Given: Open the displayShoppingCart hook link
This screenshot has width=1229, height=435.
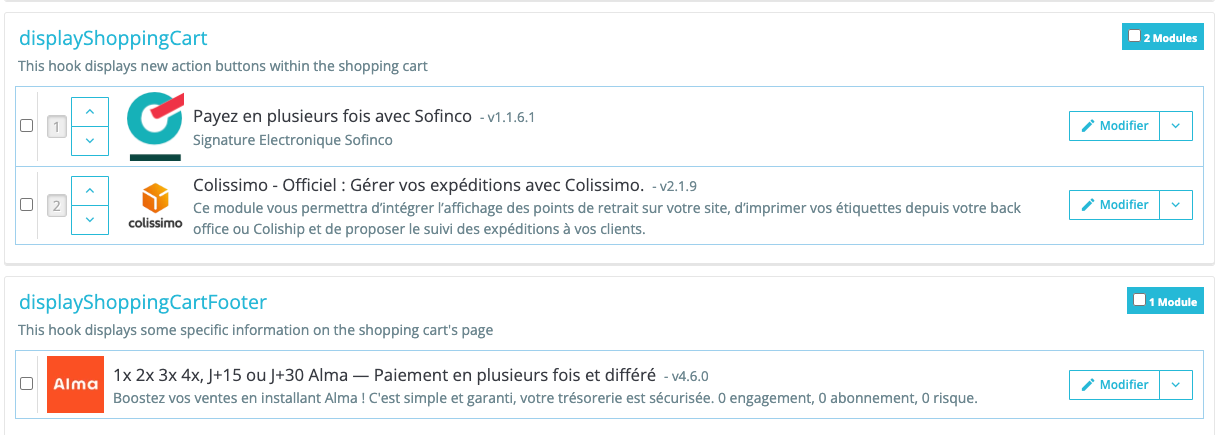Looking at the screenshot, I should [x=113, y=39].
